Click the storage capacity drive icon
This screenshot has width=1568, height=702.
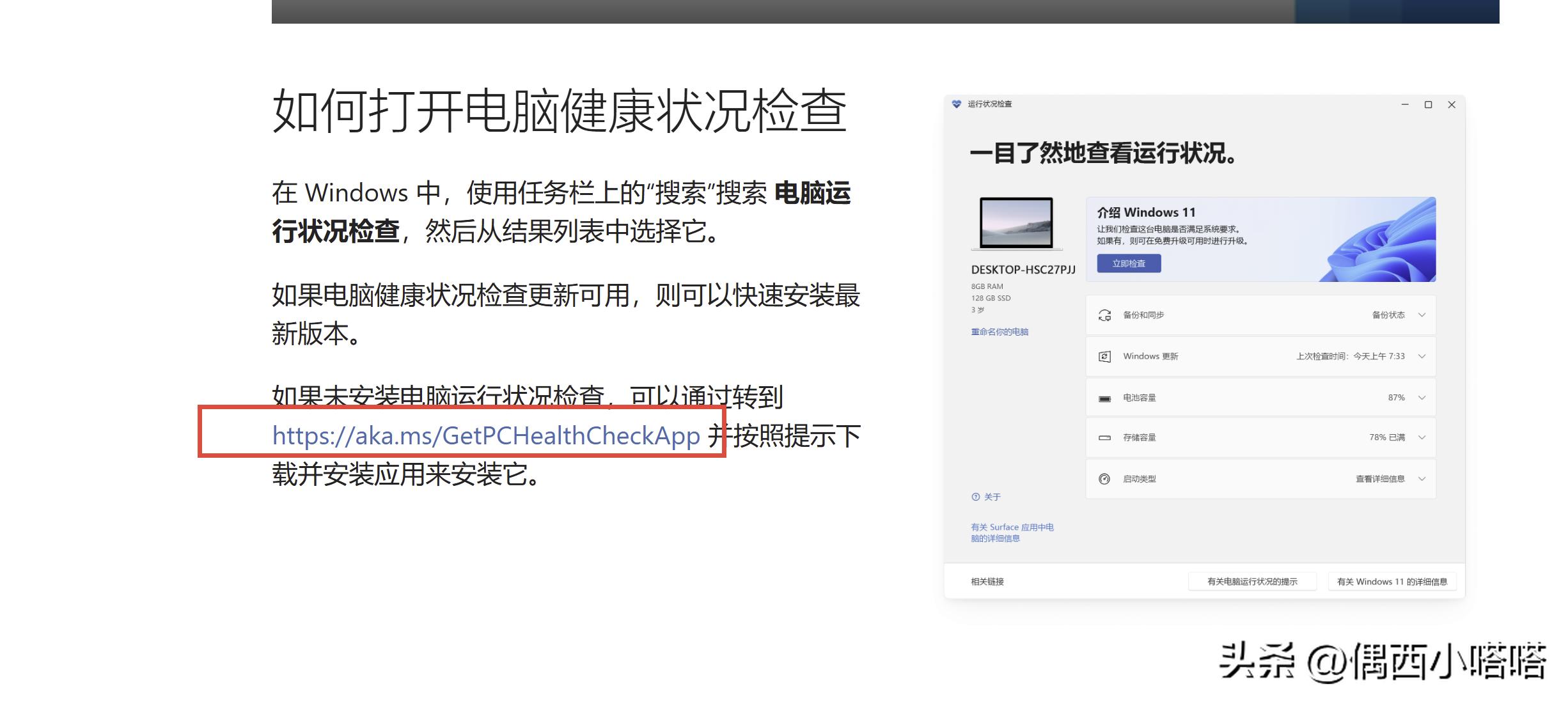pos(1104,438)
